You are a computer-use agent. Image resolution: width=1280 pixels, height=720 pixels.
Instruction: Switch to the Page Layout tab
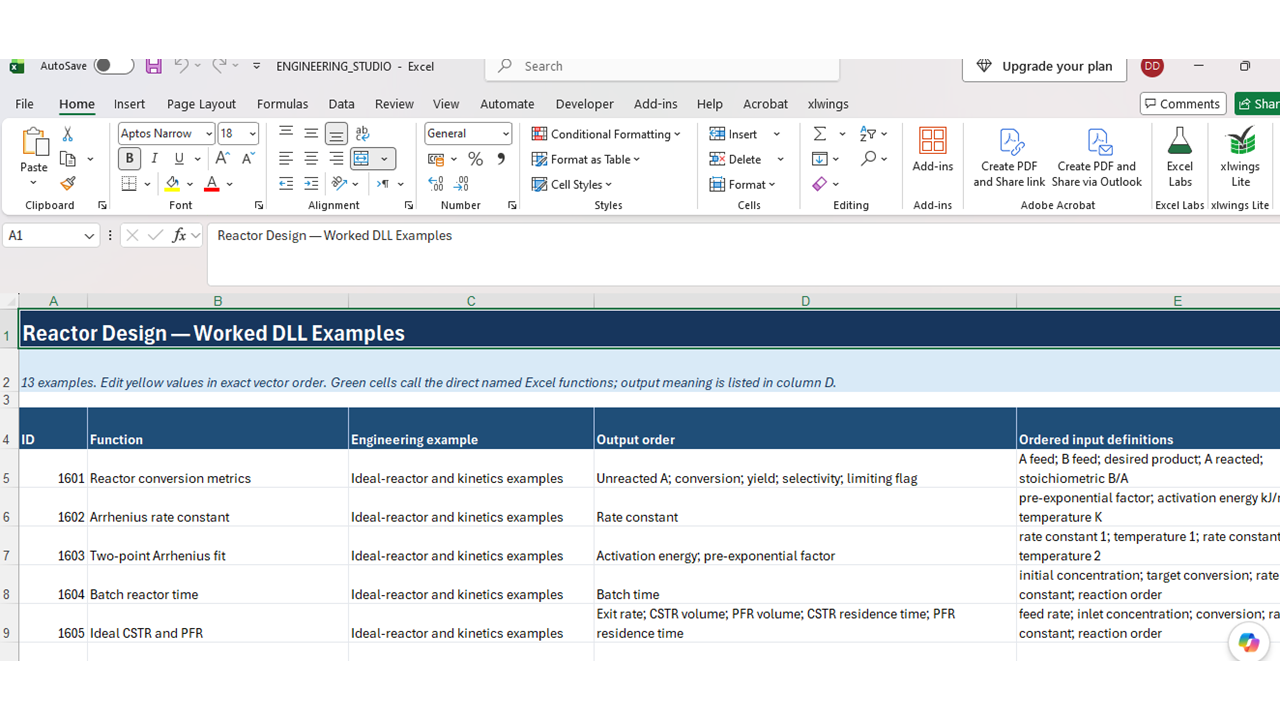(201, 104)
